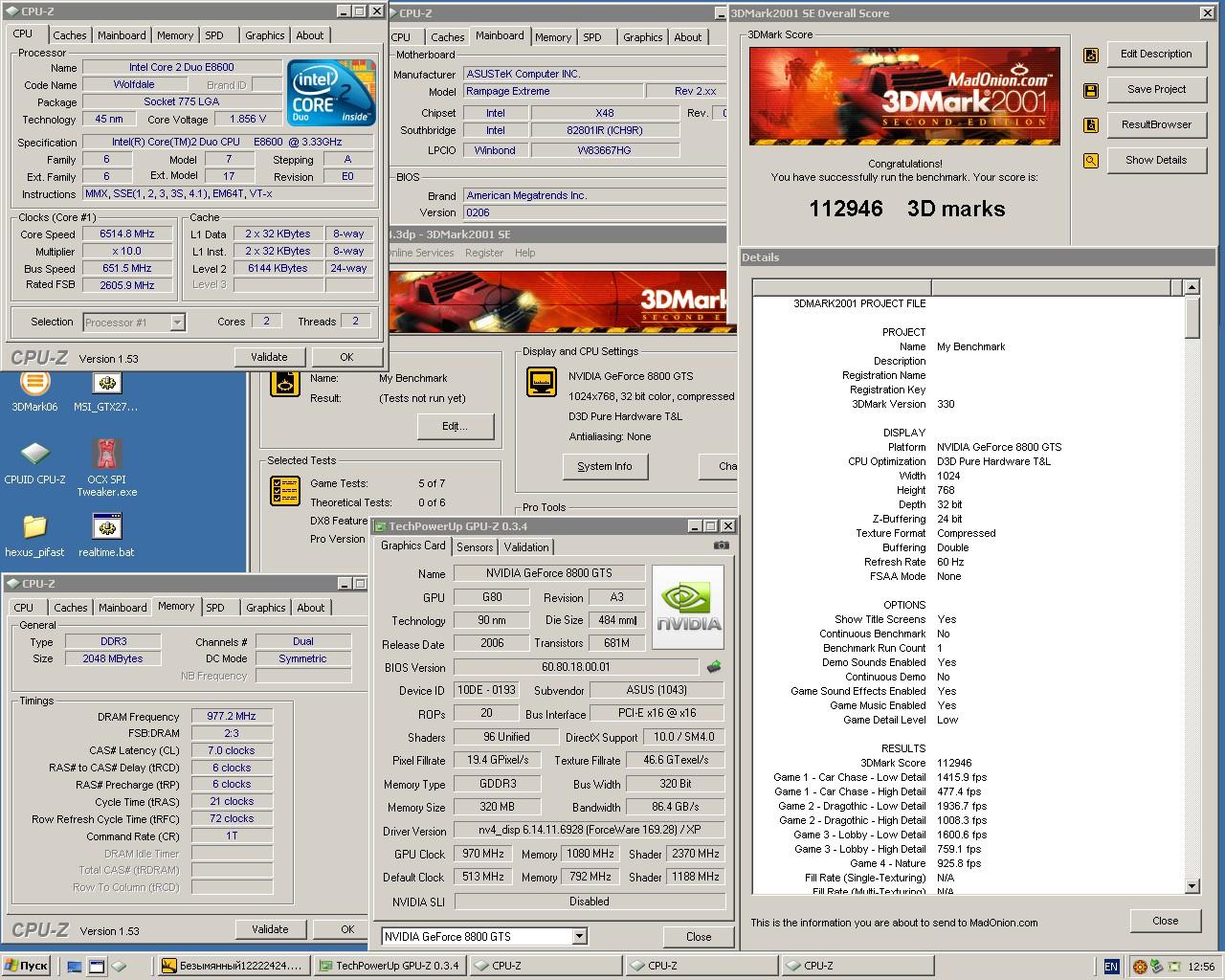The height and width of the screenshot is (980, 1225).
Task: Switch to Graphics tab in Memory CPU-Z window
Action: click(x=265, y=608)
